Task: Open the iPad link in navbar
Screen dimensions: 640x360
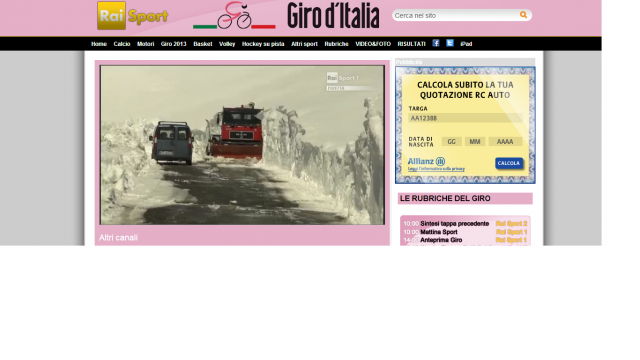Action: (466, 44)
